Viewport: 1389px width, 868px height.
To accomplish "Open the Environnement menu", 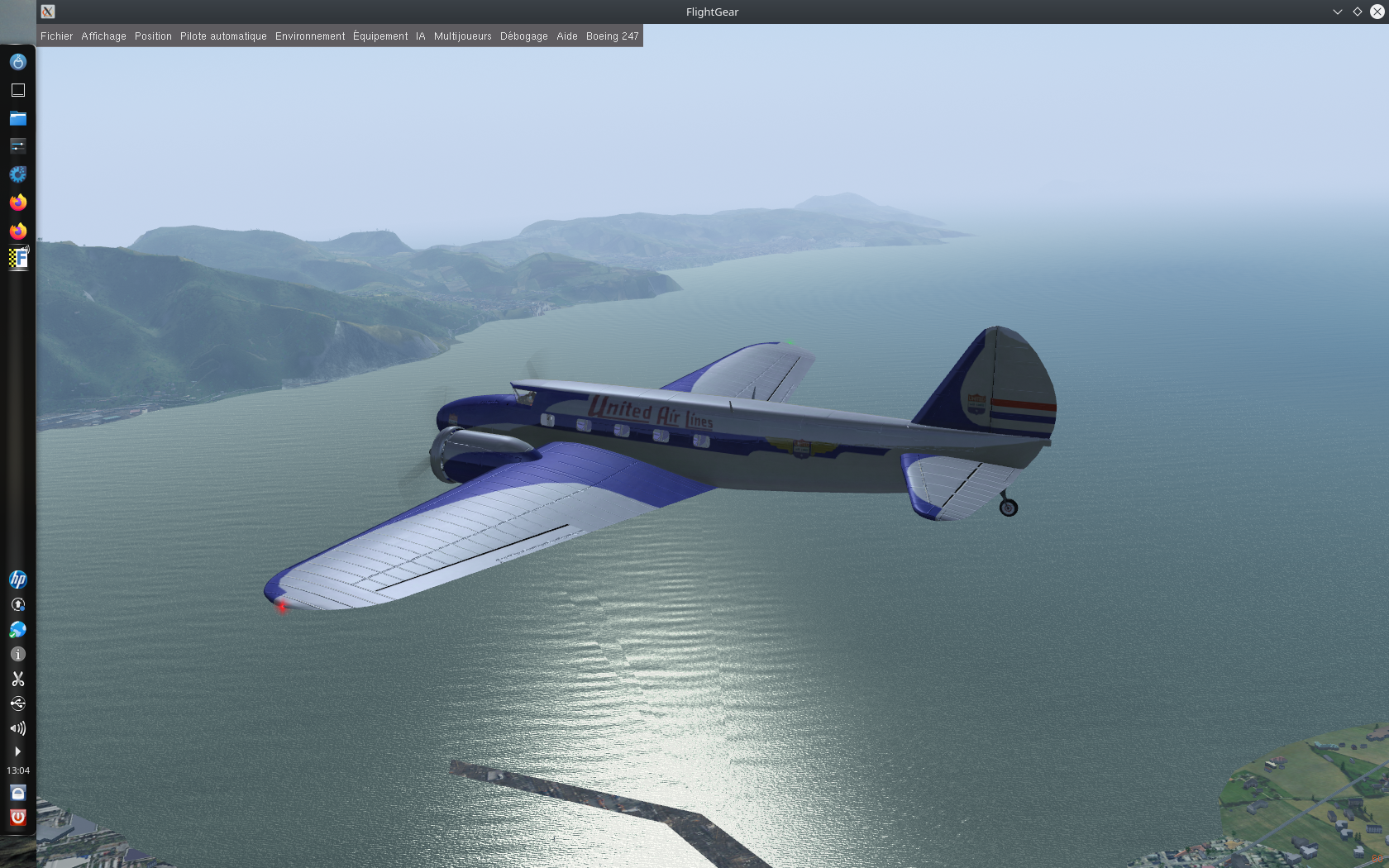I will [x=310, y=36].
